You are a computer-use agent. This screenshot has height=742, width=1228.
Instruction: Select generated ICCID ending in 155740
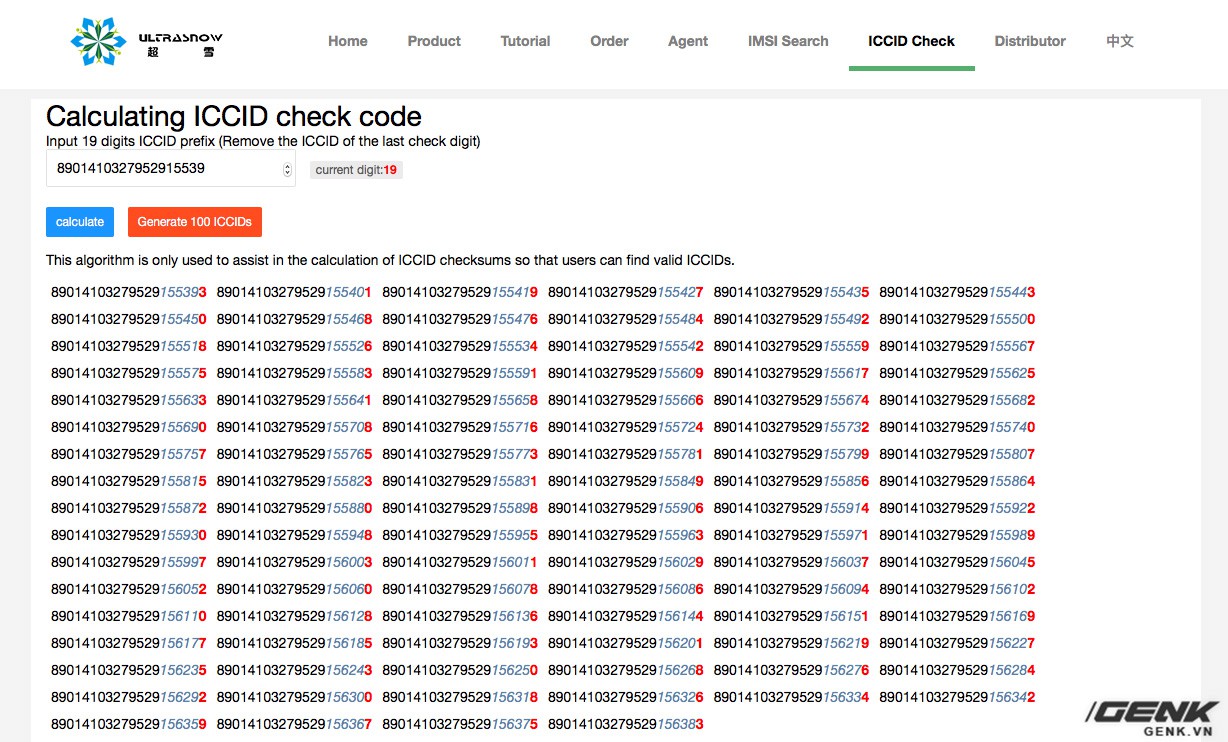[957, 428]
